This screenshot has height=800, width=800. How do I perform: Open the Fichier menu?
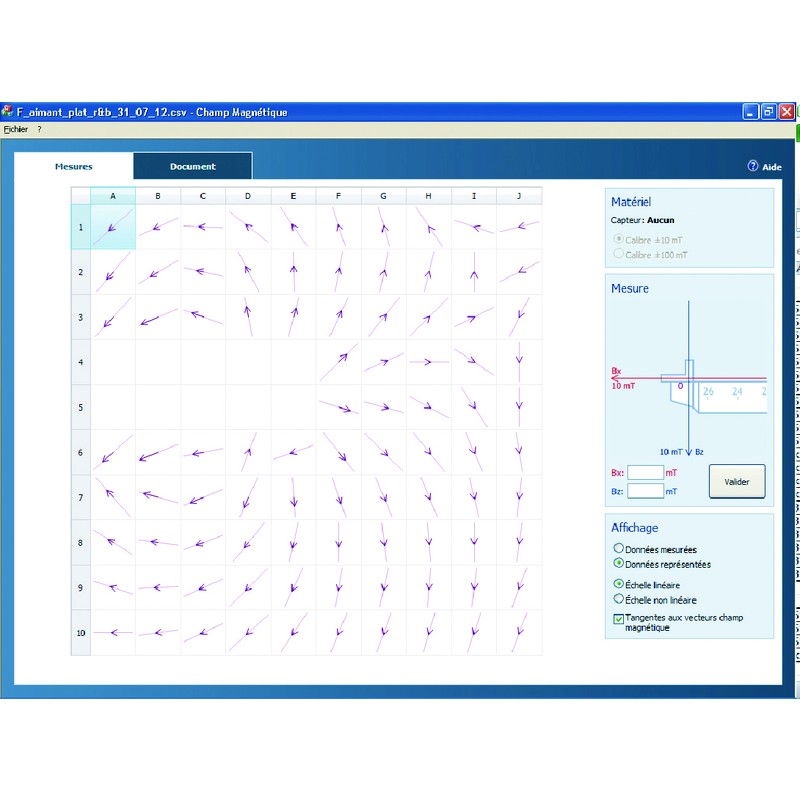pos(16,129)
